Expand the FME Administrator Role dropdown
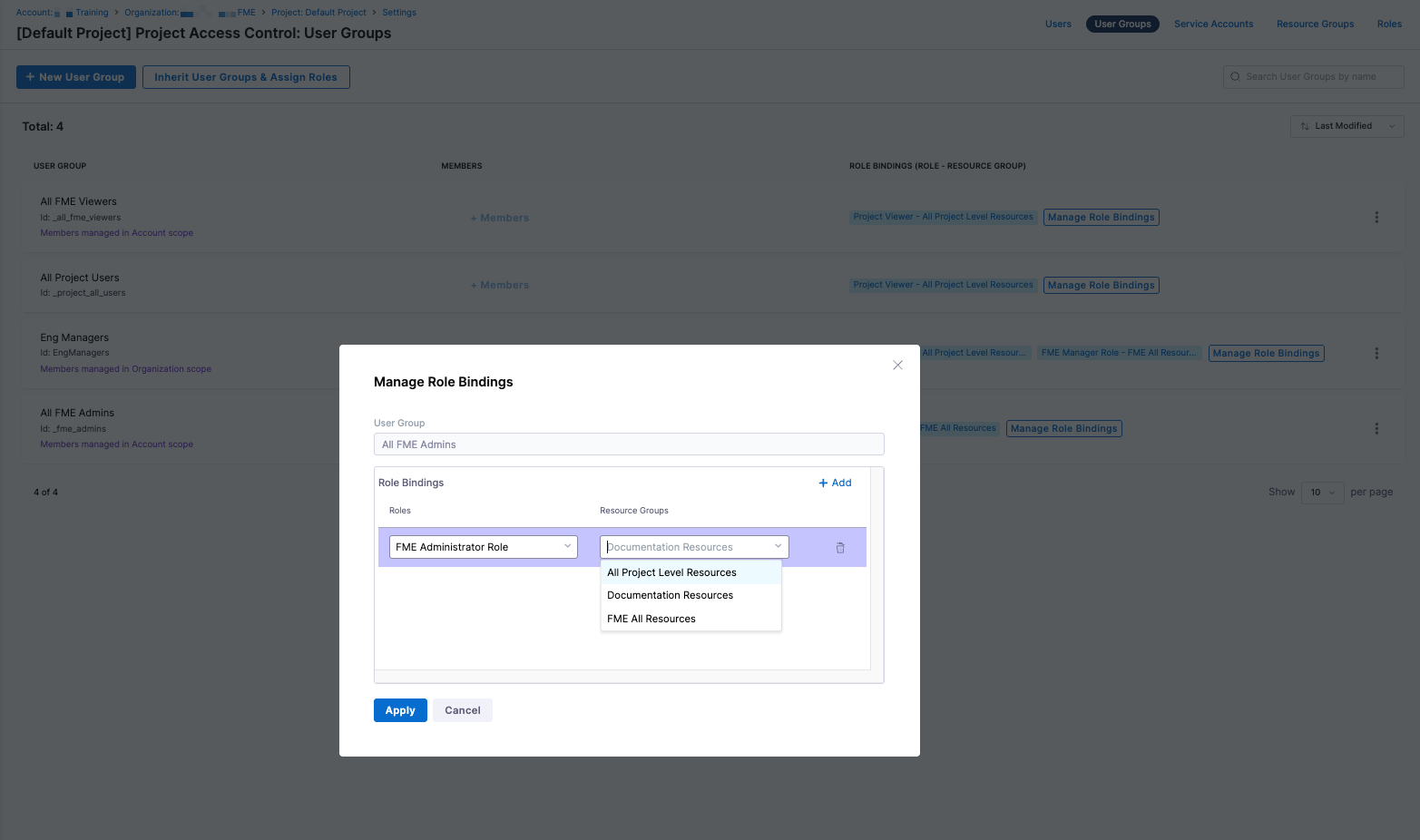 tap(483, 547)
